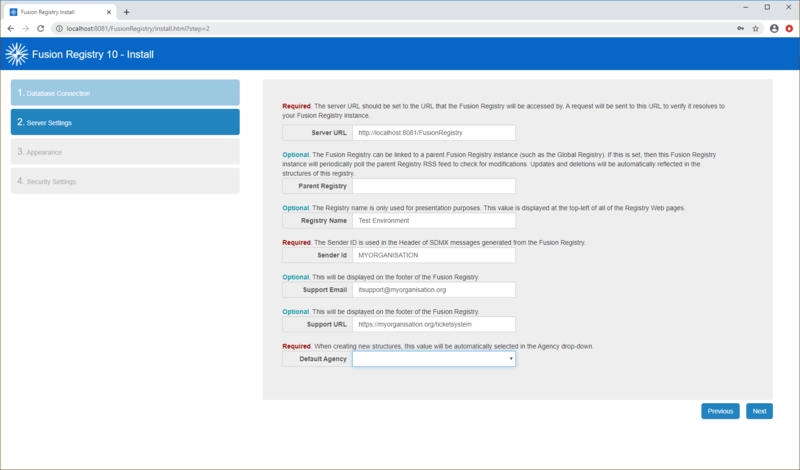
Task: Click the browser address bar URL
Action: [x=138, y=29]
